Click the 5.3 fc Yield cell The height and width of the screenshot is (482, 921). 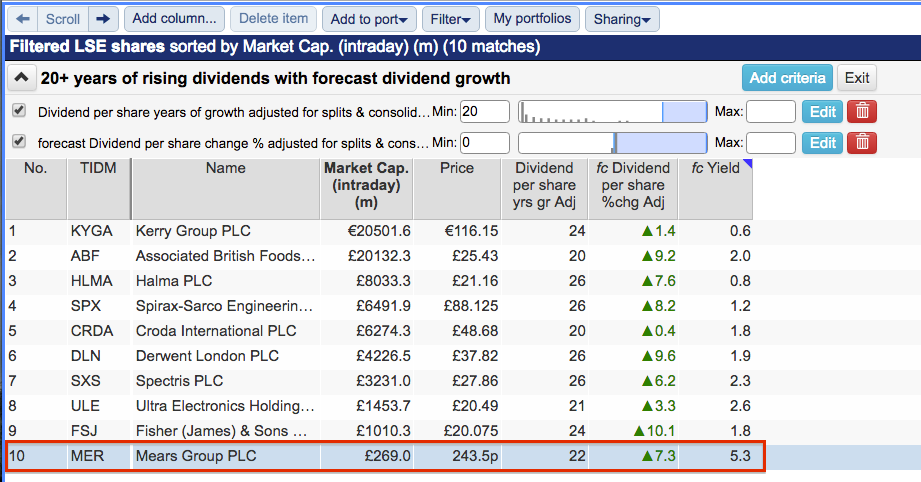[x=715, y=456]
